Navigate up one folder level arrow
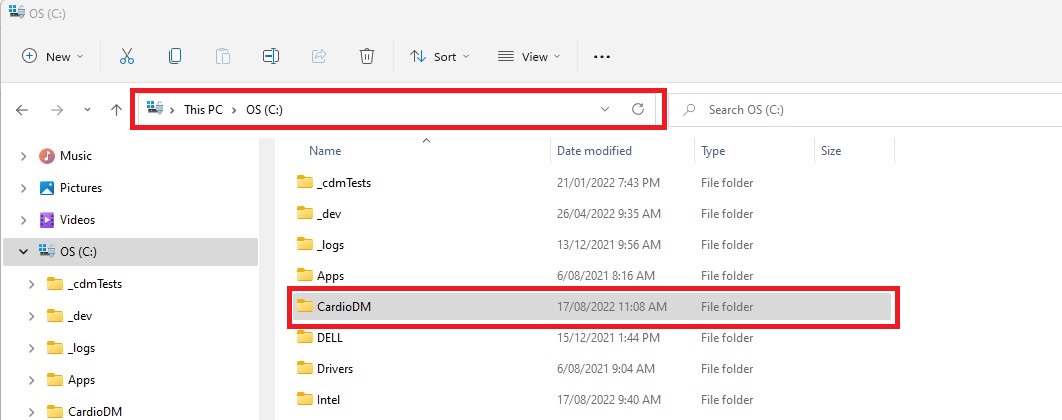The width and height of the screenshot is (1062, 420). click(x=117, y=110)
